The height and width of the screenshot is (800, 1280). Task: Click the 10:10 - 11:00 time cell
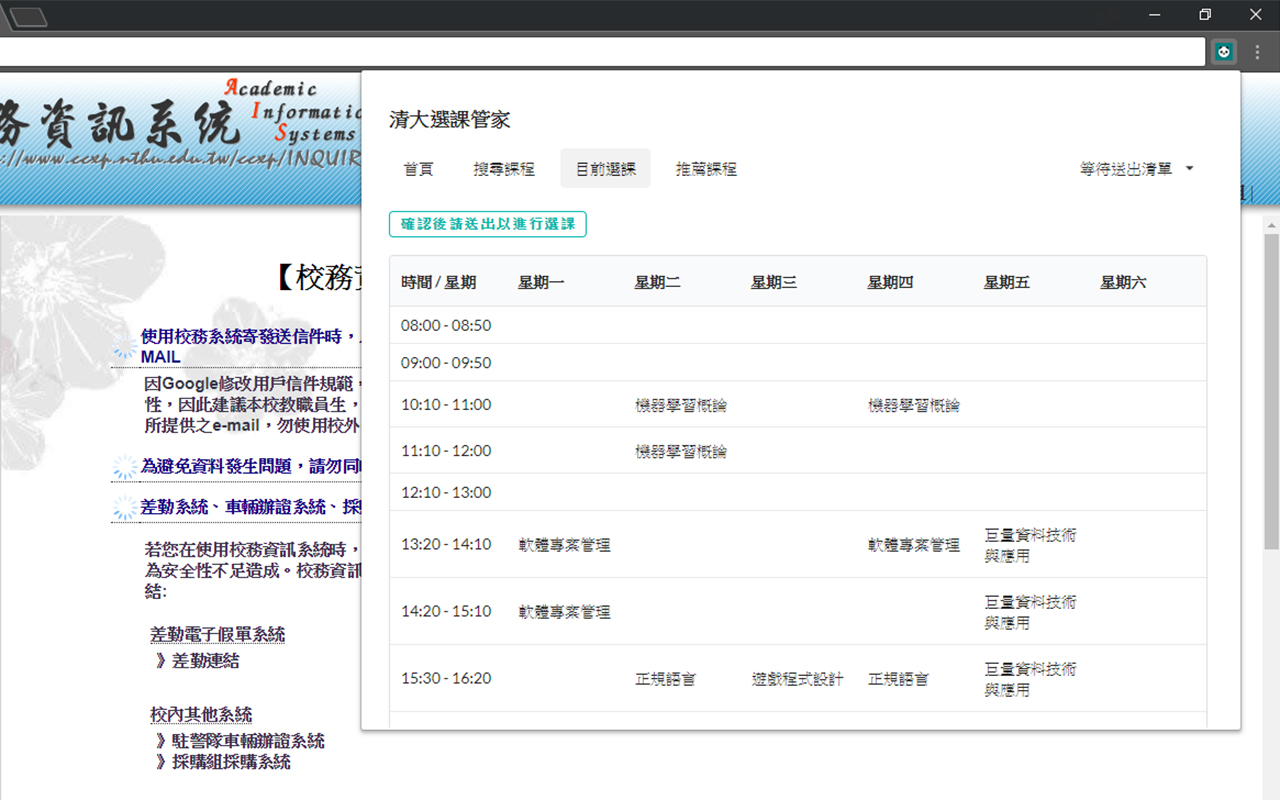446,405
